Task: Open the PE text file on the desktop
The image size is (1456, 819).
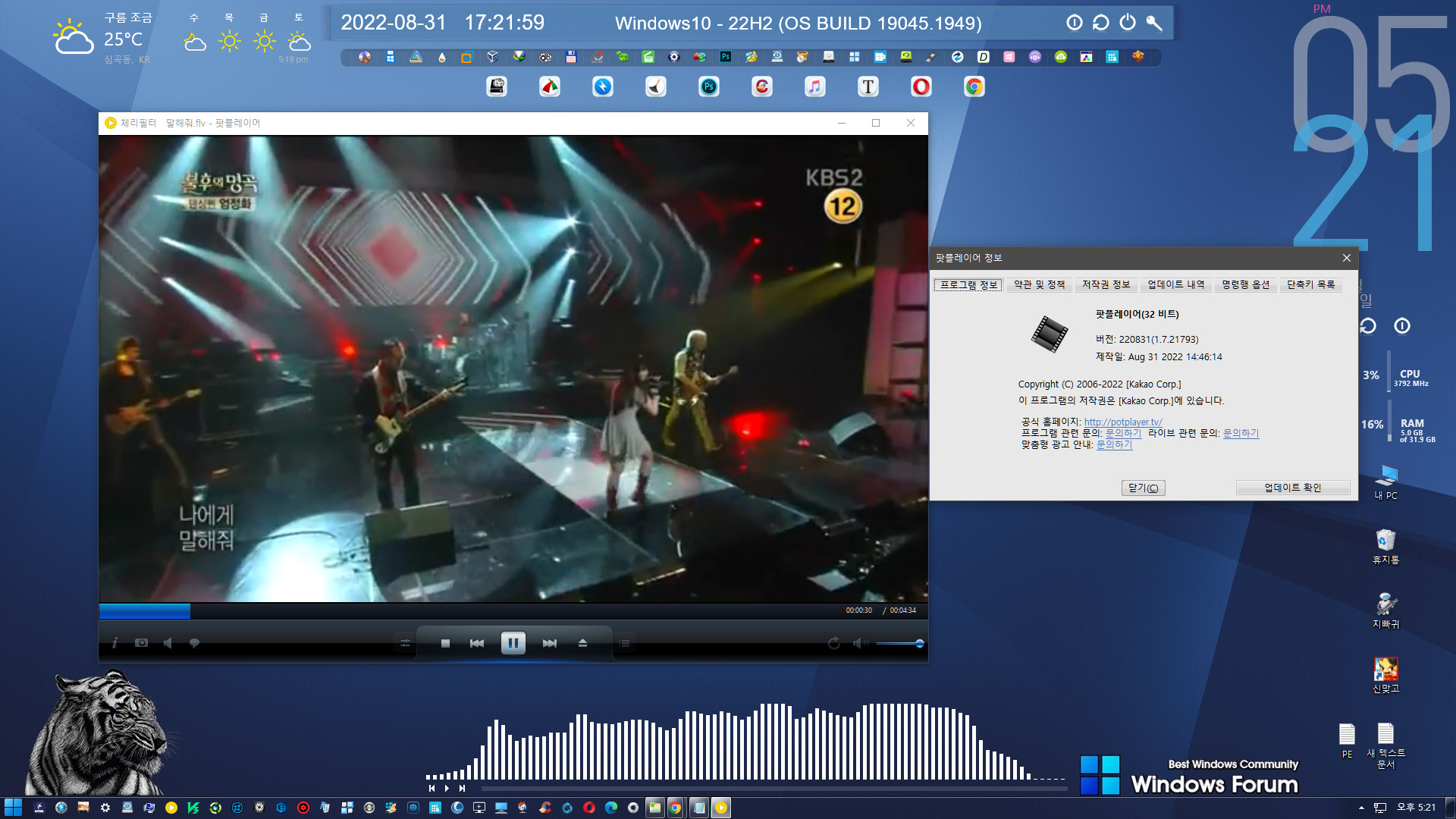Action: point(1347,741)
